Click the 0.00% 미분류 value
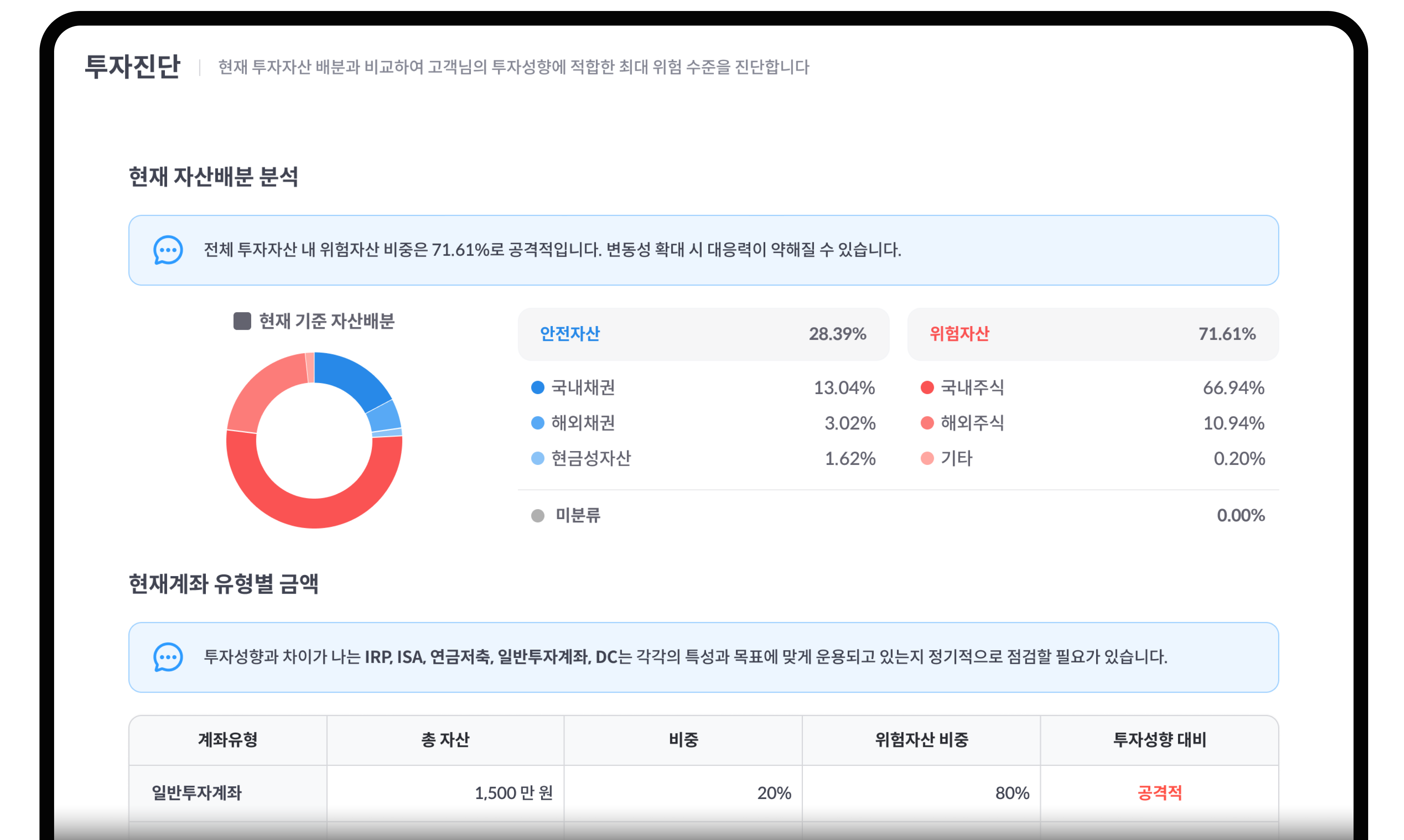 1241,516
